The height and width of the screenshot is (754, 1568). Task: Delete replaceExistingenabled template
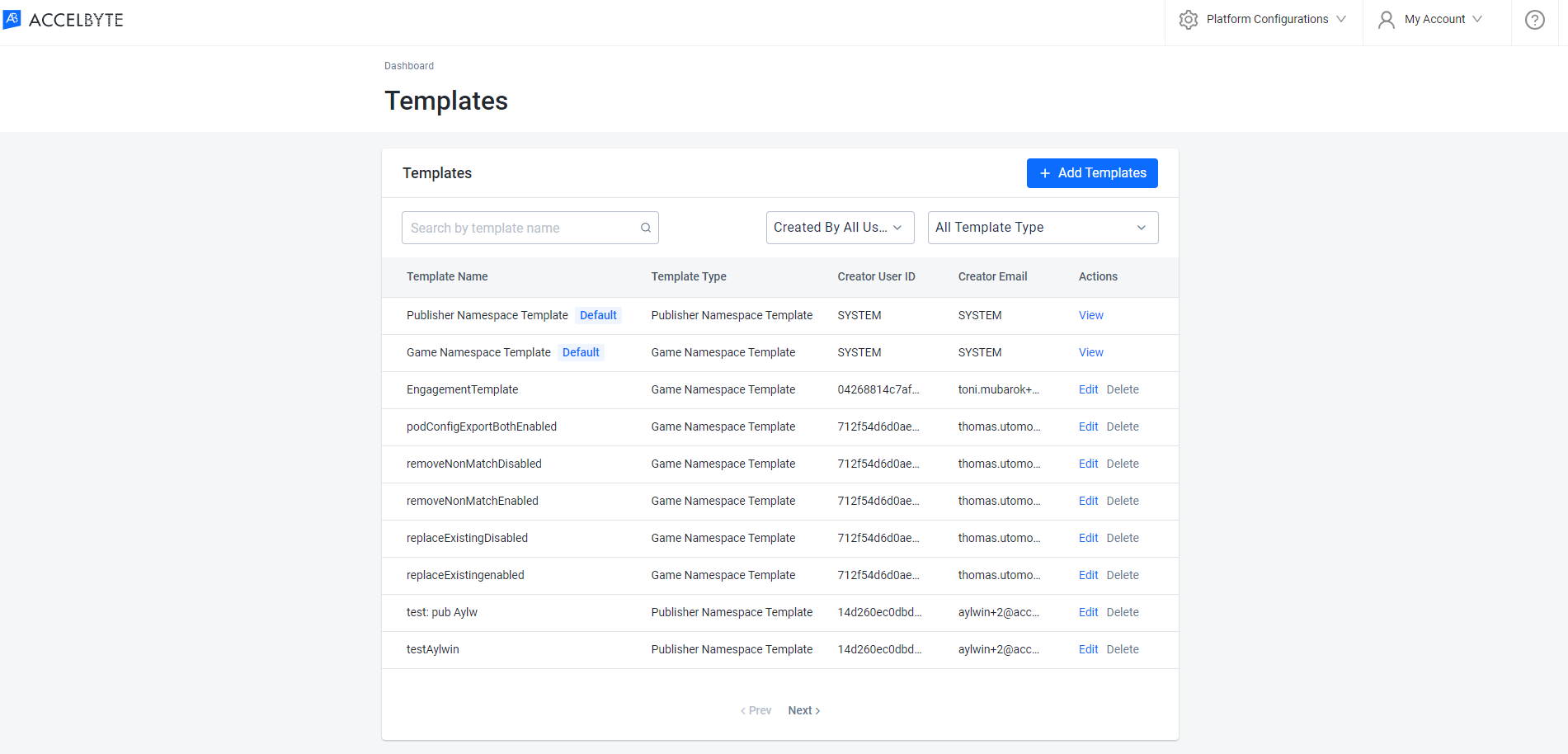[1123, 575]
